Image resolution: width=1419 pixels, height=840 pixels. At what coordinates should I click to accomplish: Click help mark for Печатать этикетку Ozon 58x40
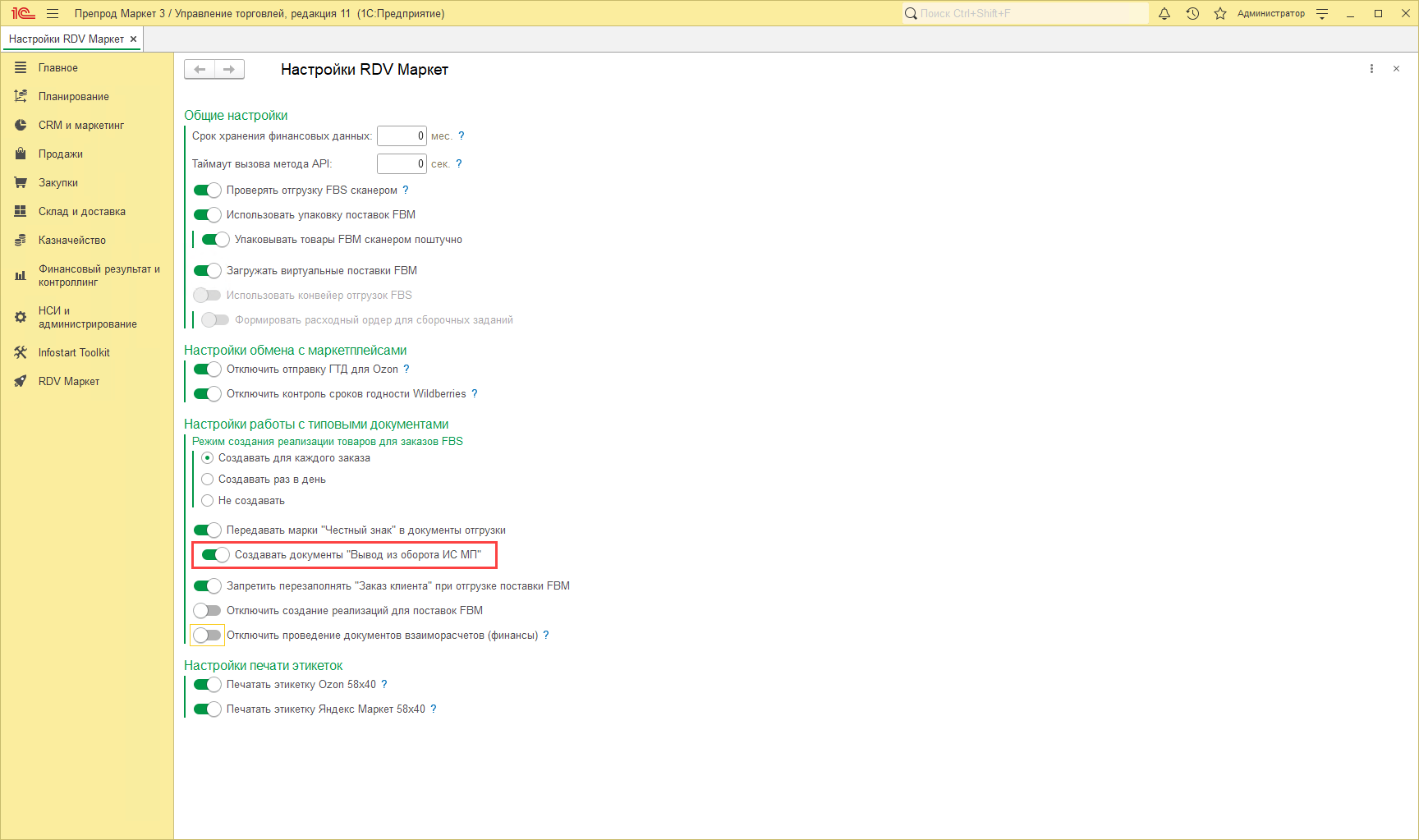[x=384, y=684]
